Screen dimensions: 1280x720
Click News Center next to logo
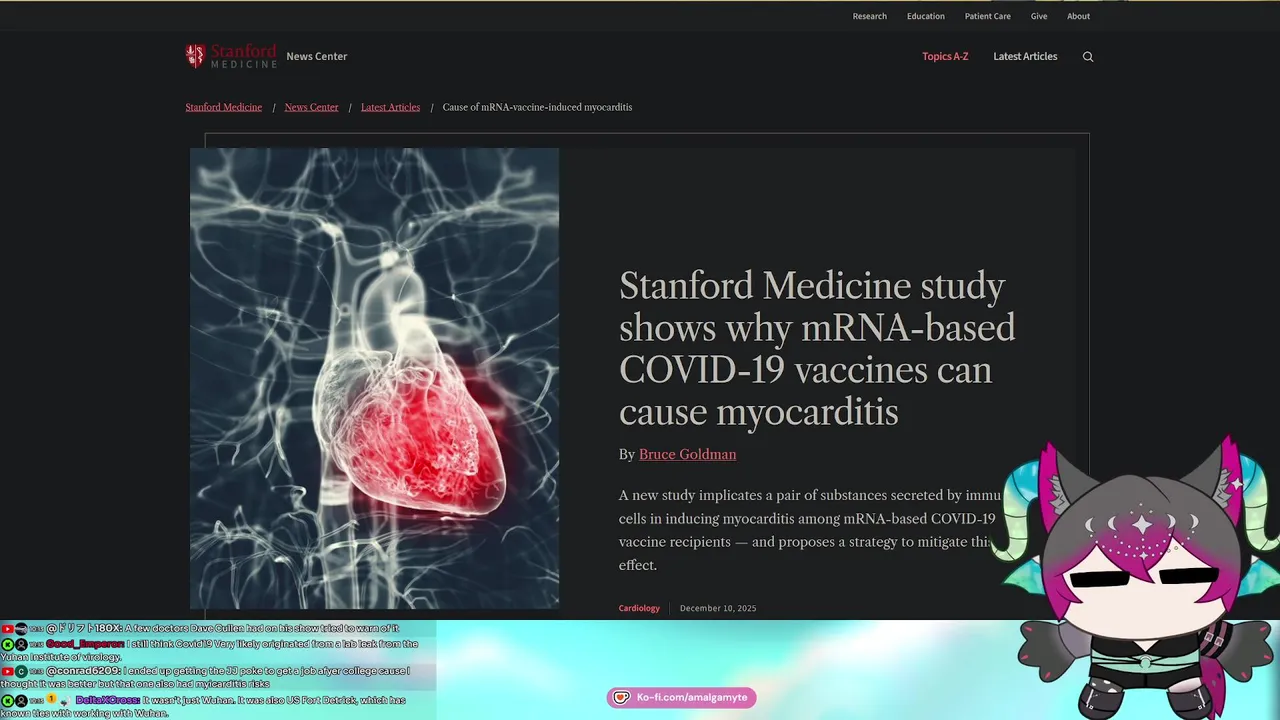[316, 56]
